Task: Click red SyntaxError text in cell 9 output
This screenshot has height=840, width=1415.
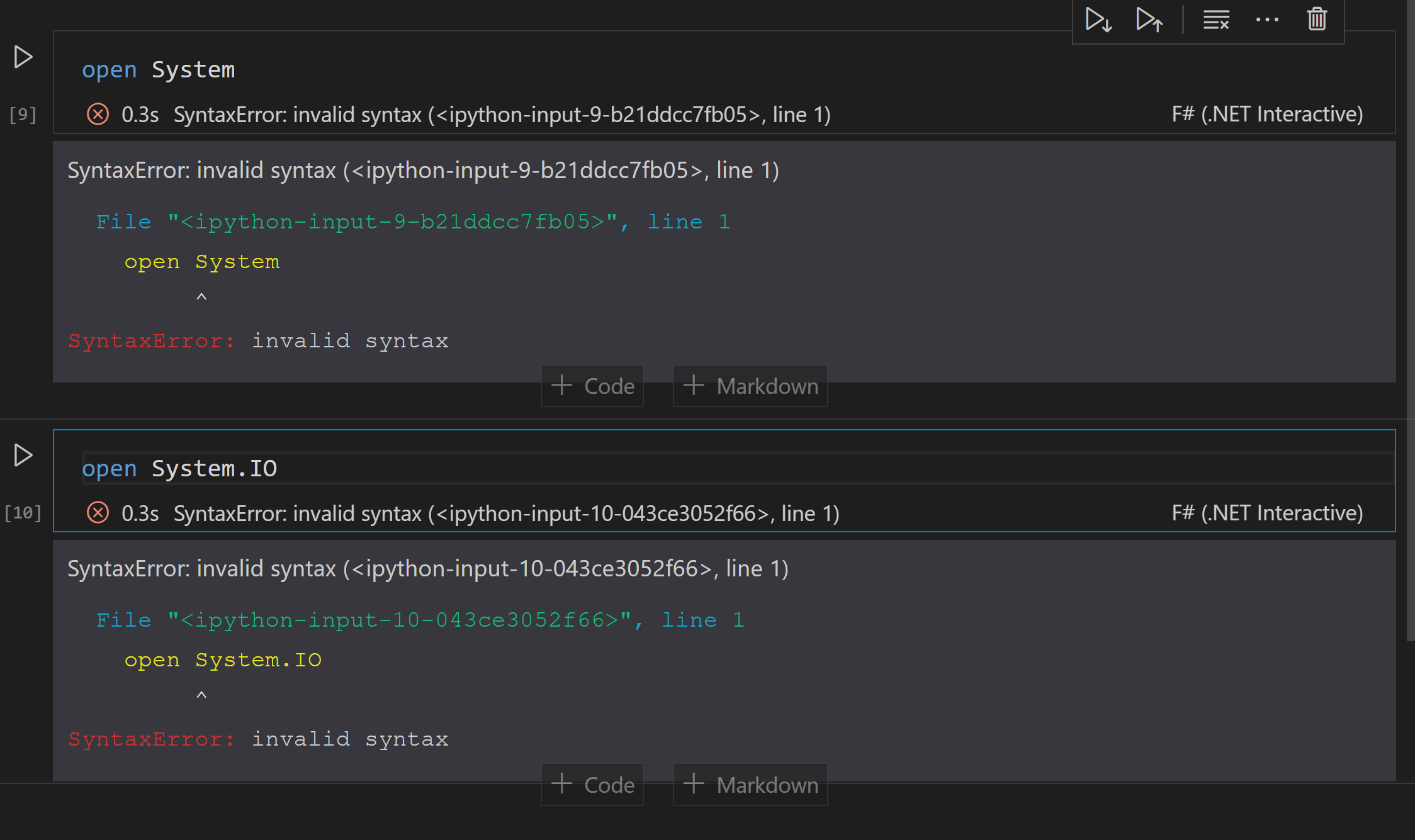Action: tap(151, 341)
